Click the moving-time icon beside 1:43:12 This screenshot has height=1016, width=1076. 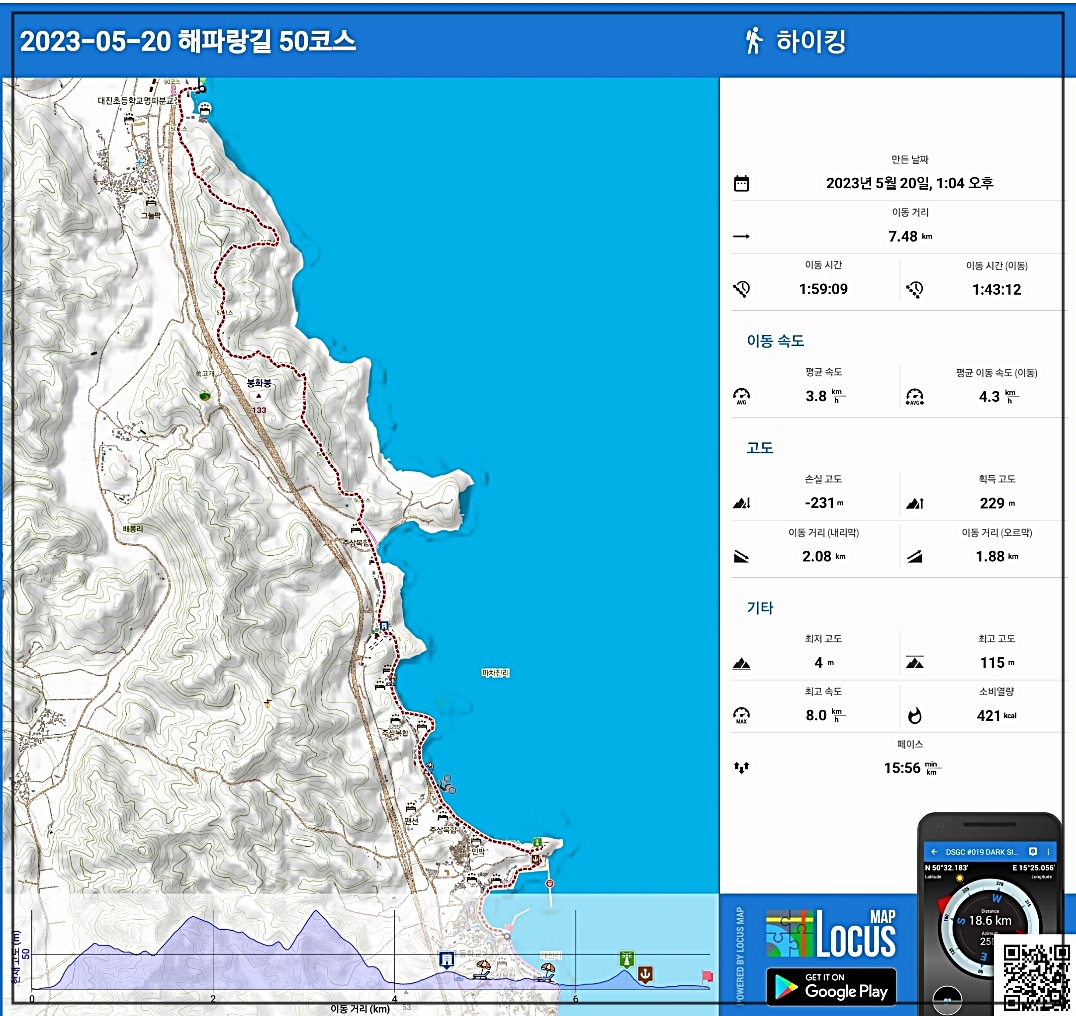tap(914, 290)
